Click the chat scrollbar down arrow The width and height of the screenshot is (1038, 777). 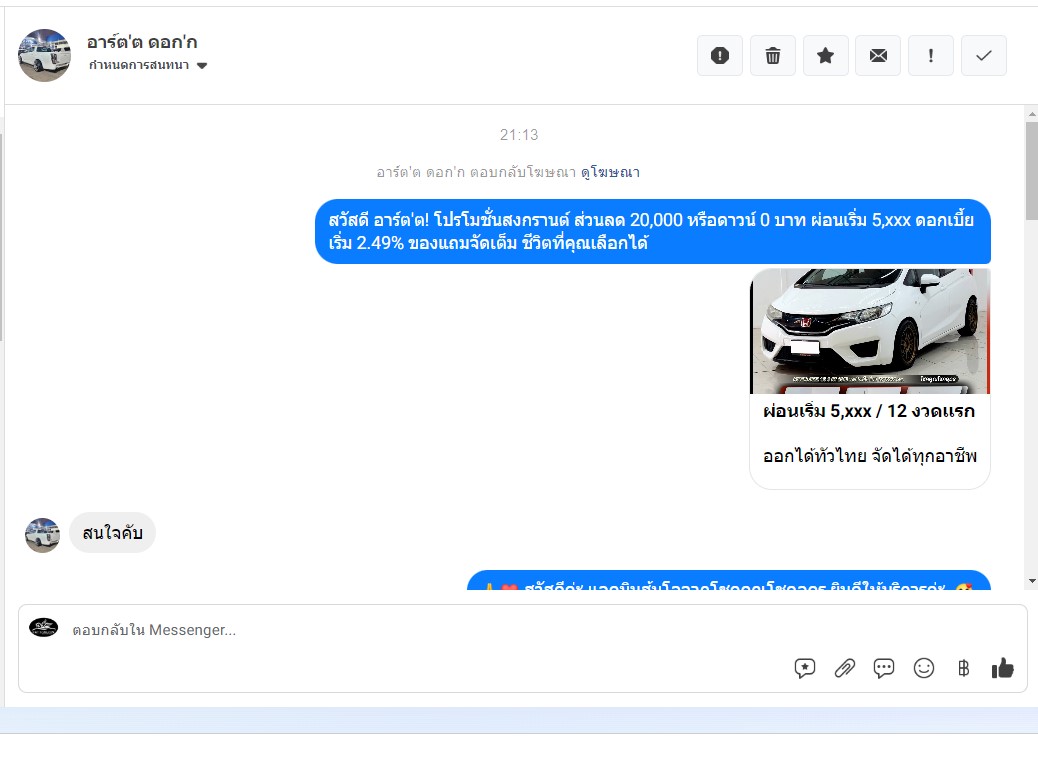1032,581
